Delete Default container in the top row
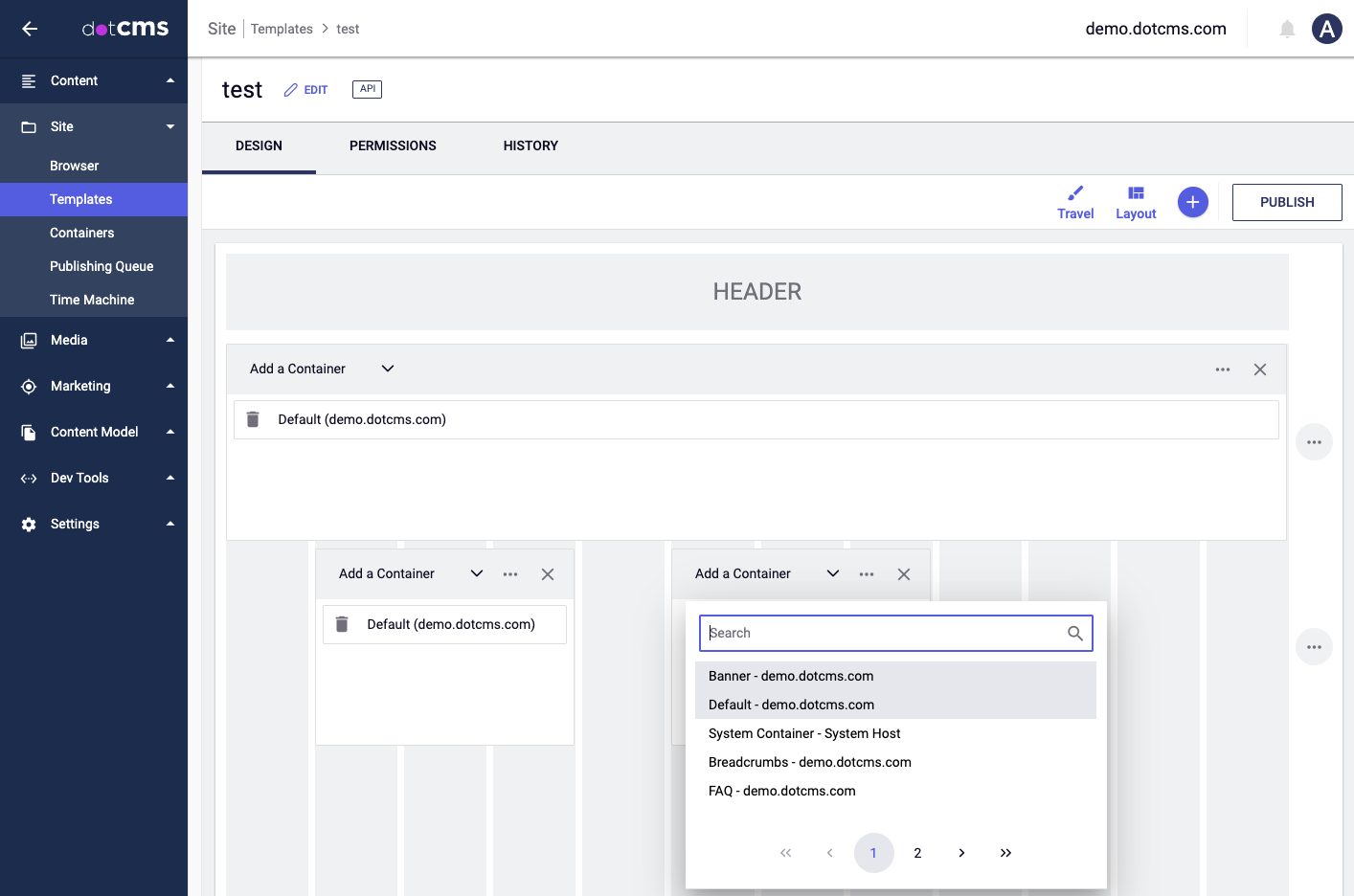 pos(253,419)
